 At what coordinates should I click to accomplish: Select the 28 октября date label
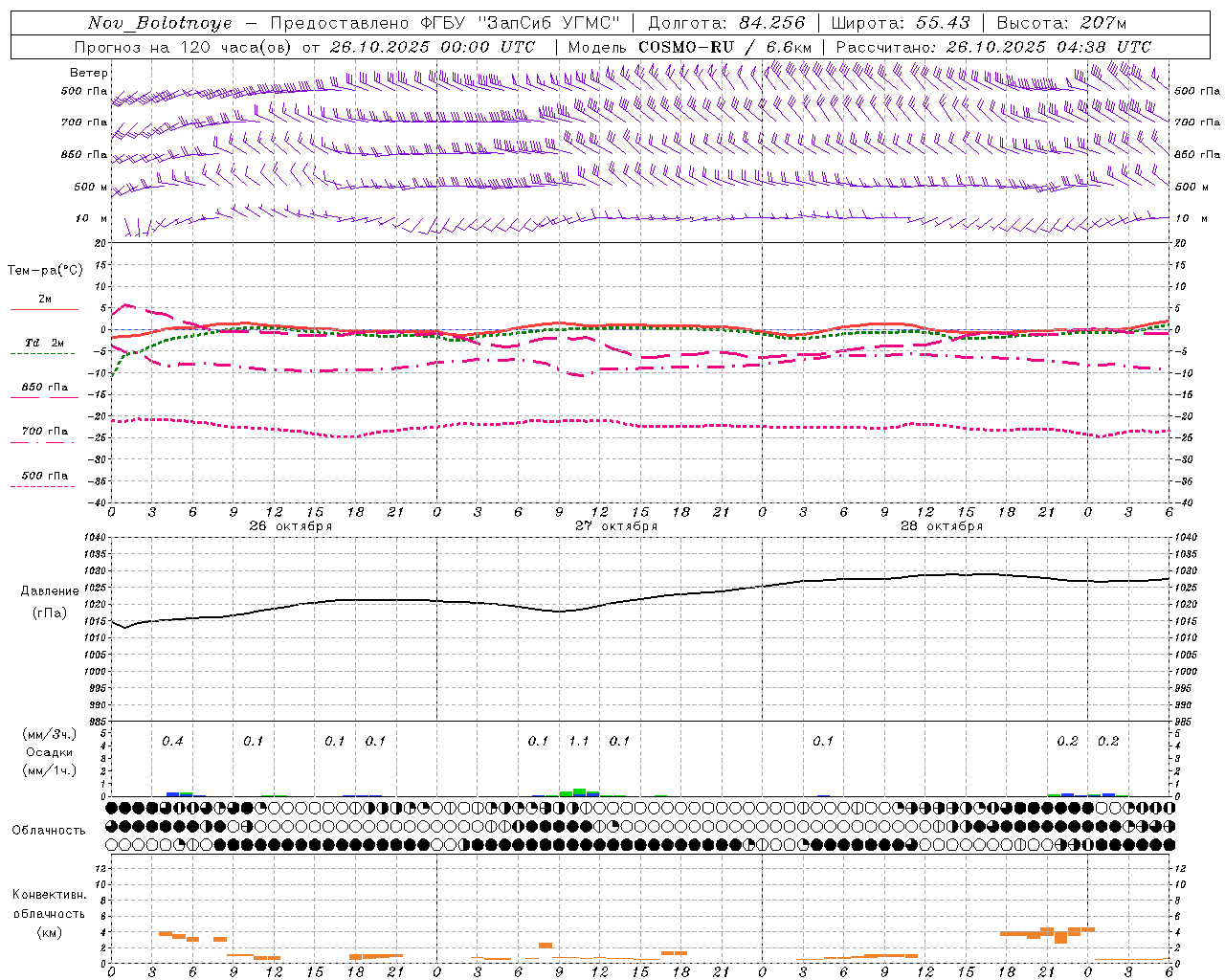941,526
